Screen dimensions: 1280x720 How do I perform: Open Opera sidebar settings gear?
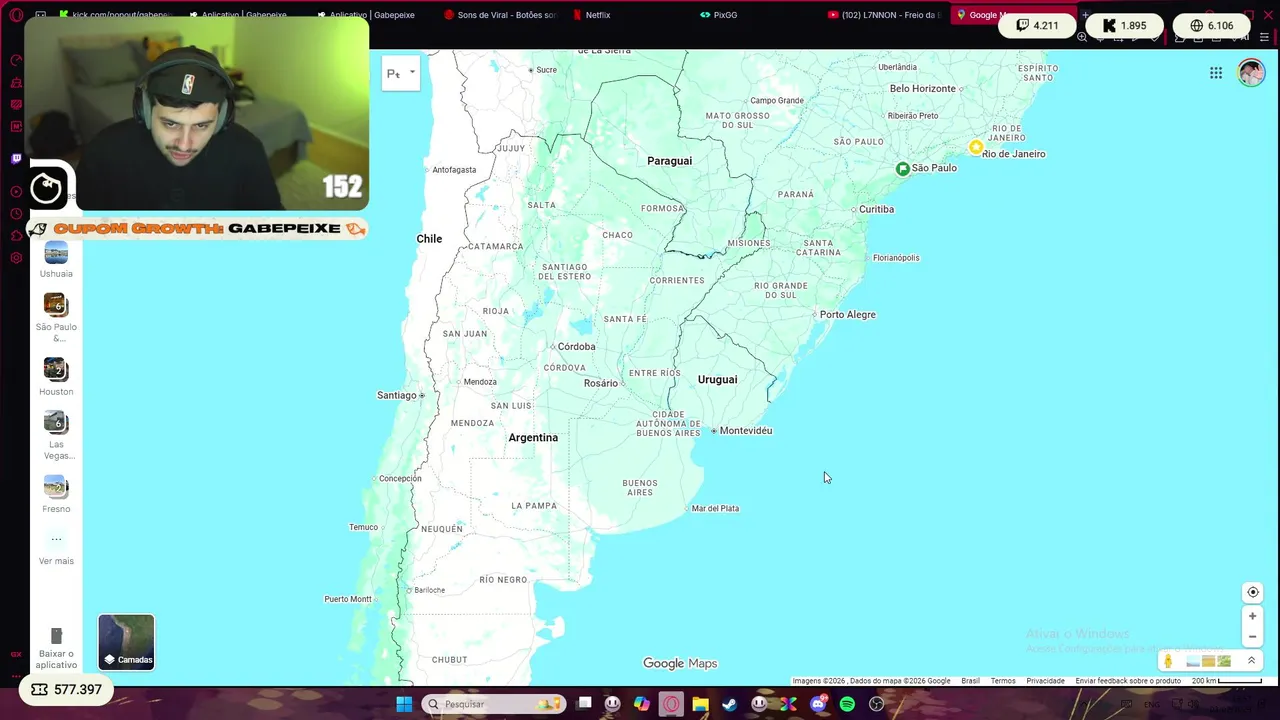[16, 258]
